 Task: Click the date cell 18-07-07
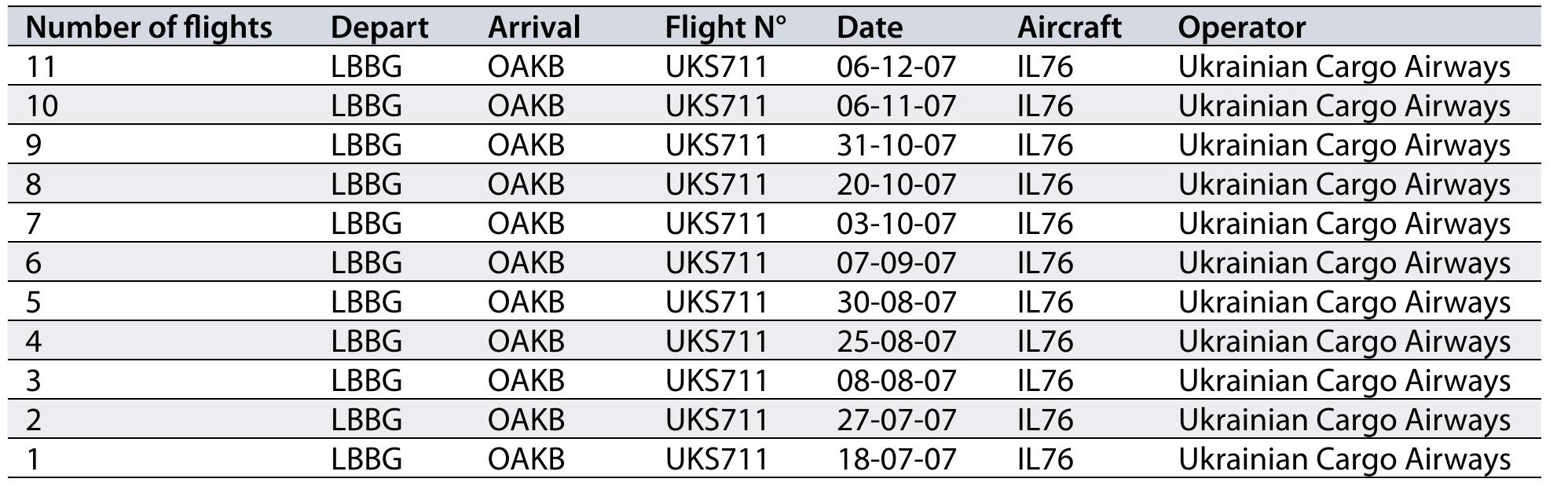coord(896,459)
